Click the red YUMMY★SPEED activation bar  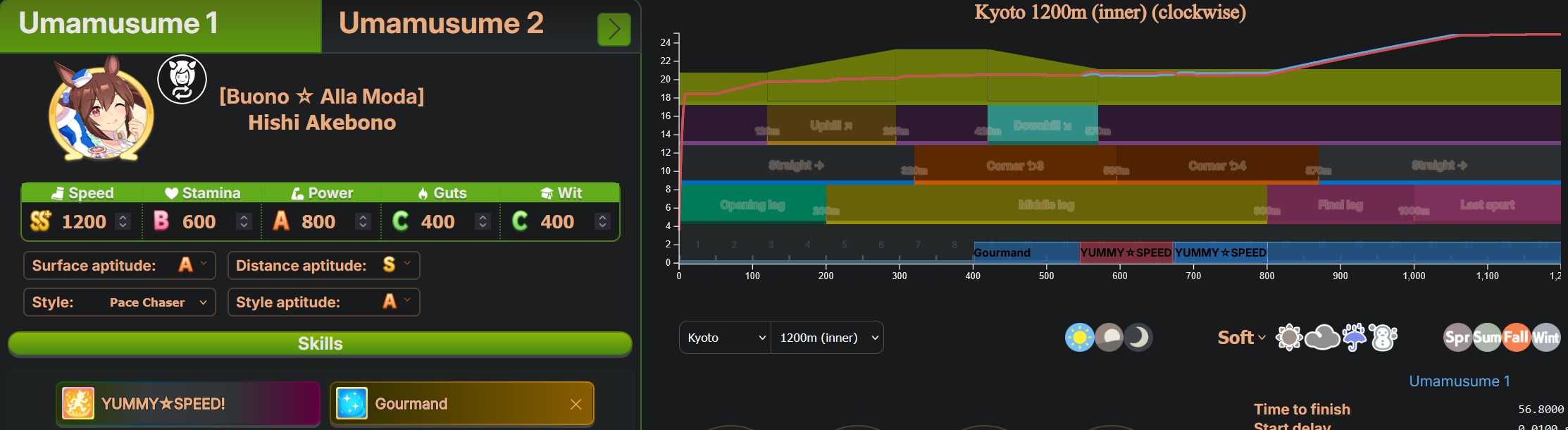(1126, 252)
